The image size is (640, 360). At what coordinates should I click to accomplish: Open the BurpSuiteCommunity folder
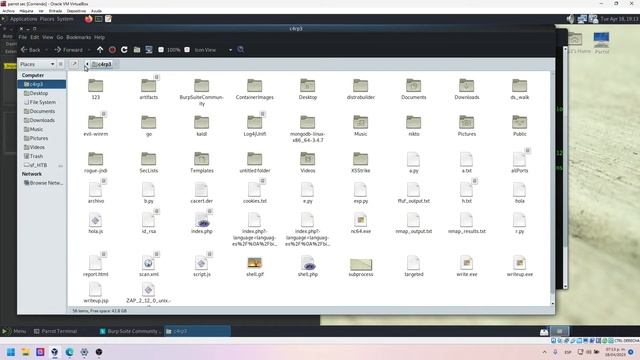pyautogui.click(x=202, y=92)
